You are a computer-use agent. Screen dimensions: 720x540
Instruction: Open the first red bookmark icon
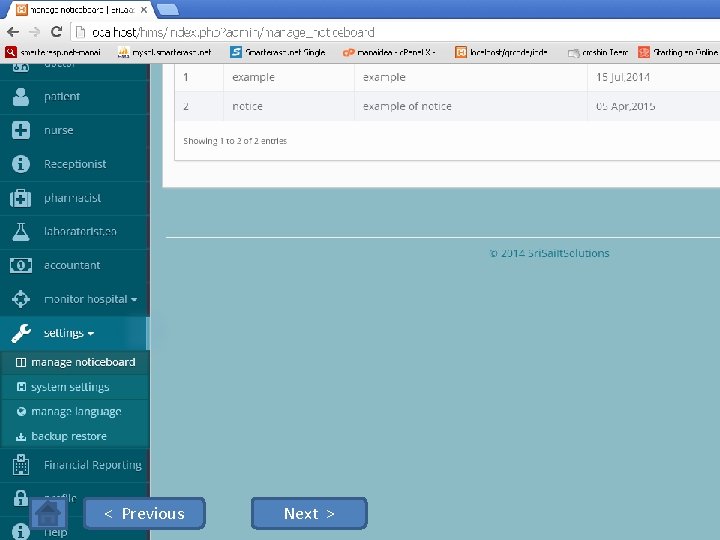pos(11,52)
